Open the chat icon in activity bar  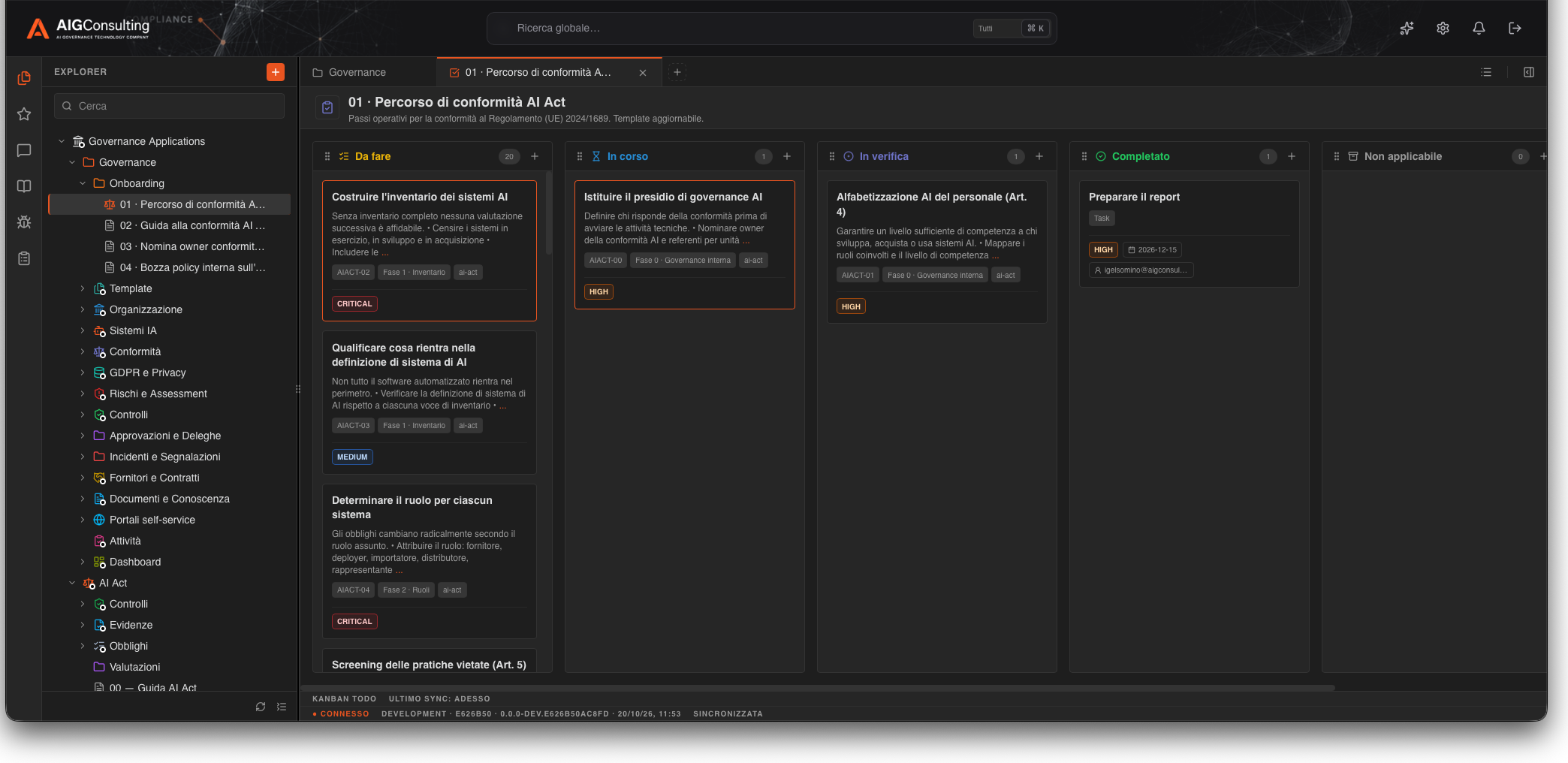pos(24,150)
